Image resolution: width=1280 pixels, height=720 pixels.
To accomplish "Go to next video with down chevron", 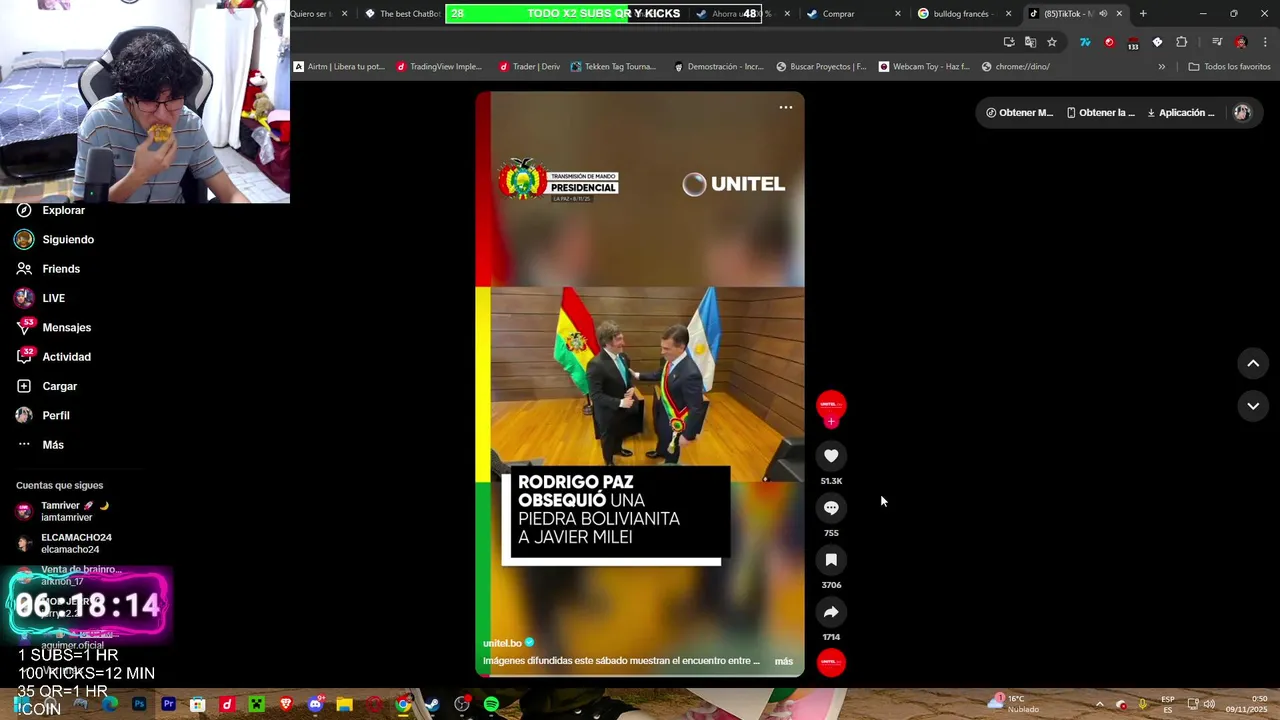I will tap(1253, 406).
